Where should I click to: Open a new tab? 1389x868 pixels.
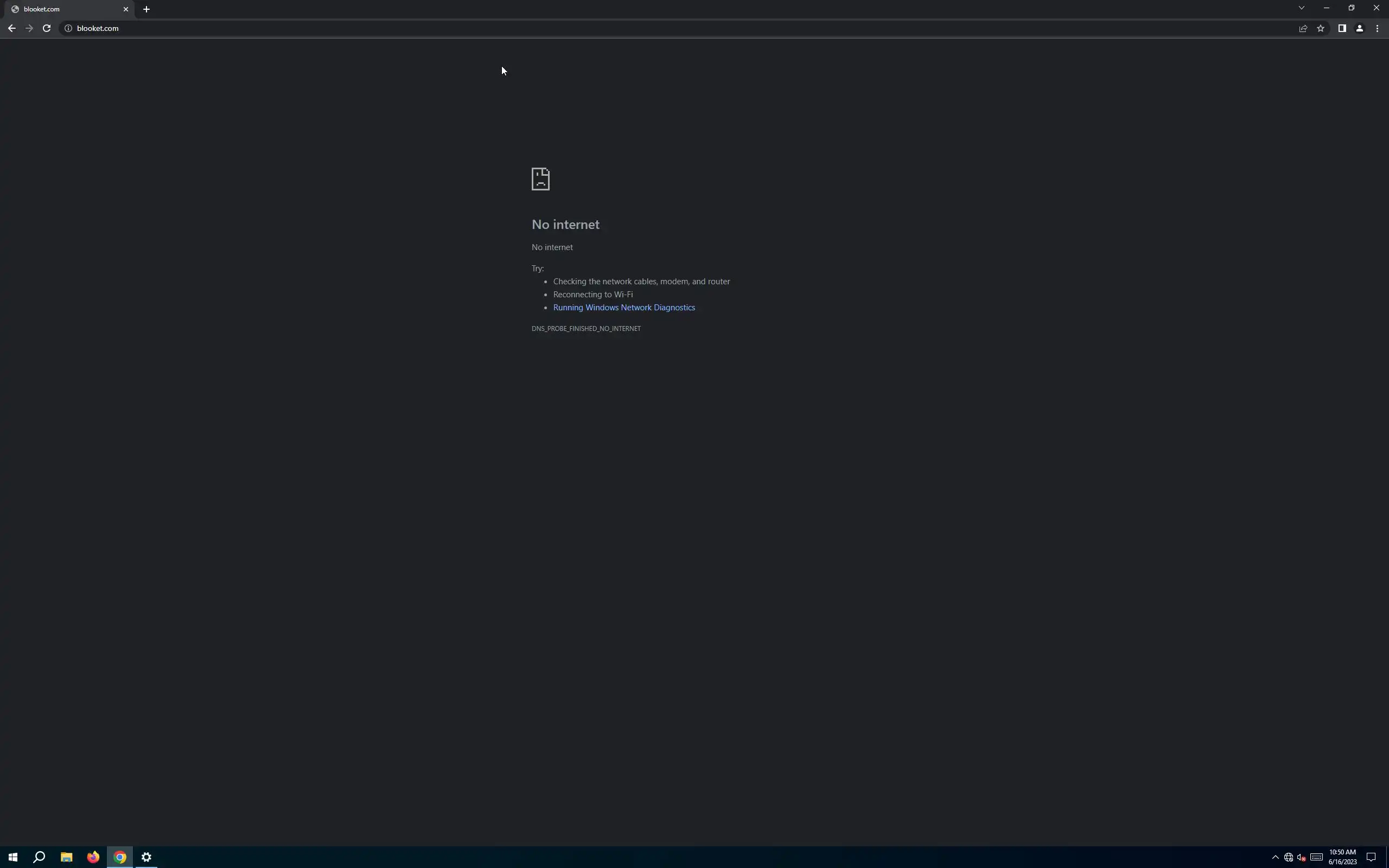click(146, 9)
